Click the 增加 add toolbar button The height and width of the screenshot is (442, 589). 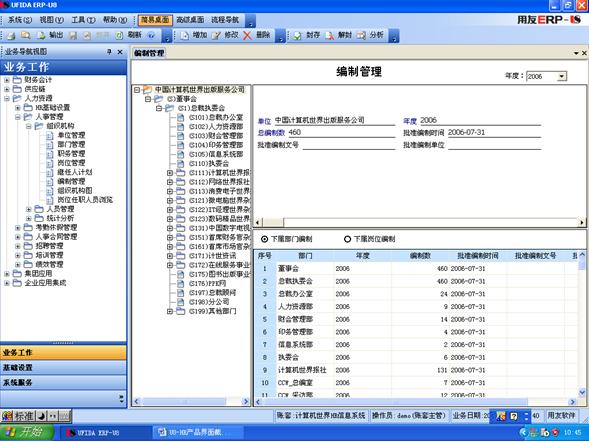pos(194,35)
